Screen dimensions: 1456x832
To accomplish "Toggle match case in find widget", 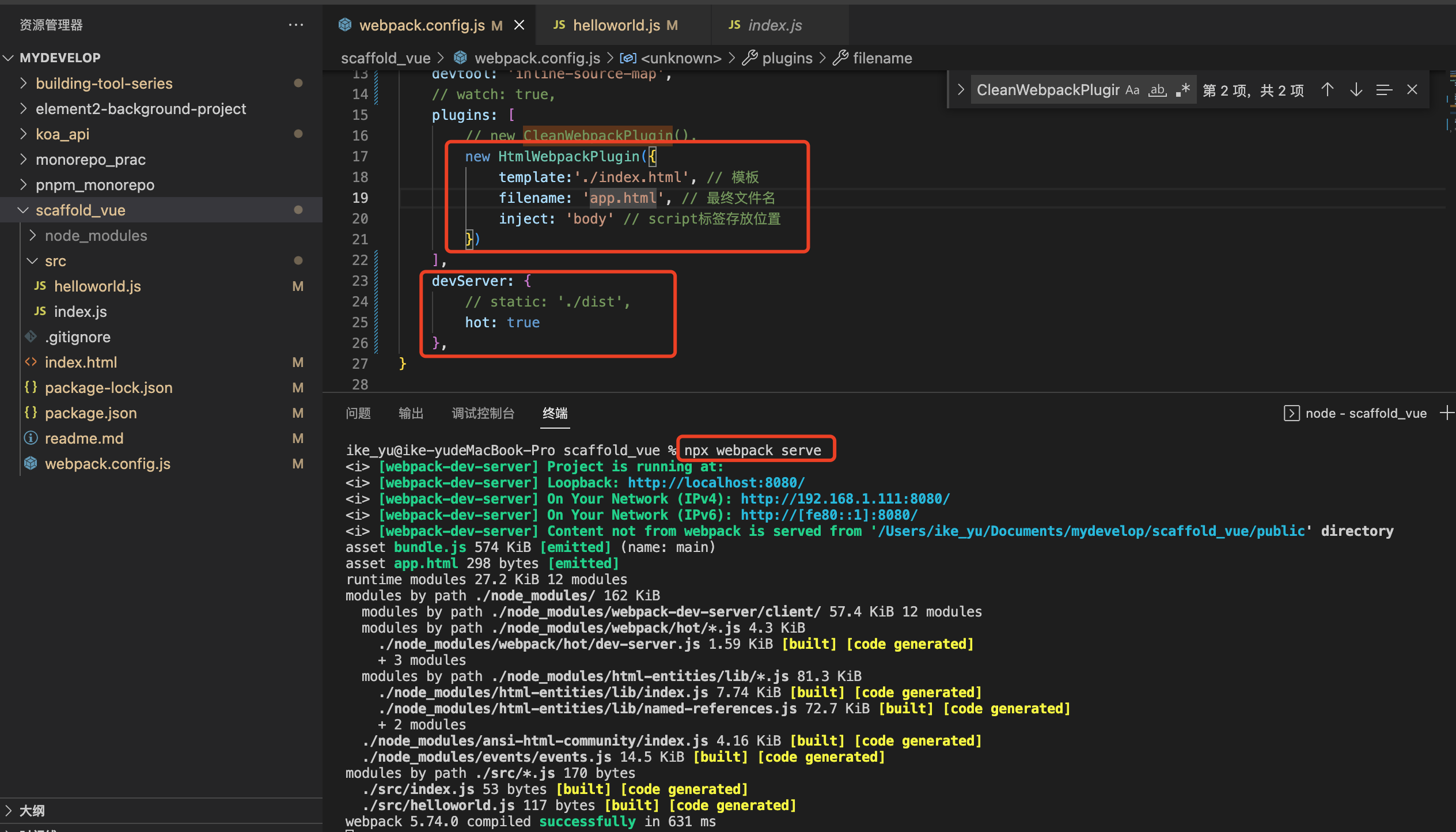I will point(1132,90).
